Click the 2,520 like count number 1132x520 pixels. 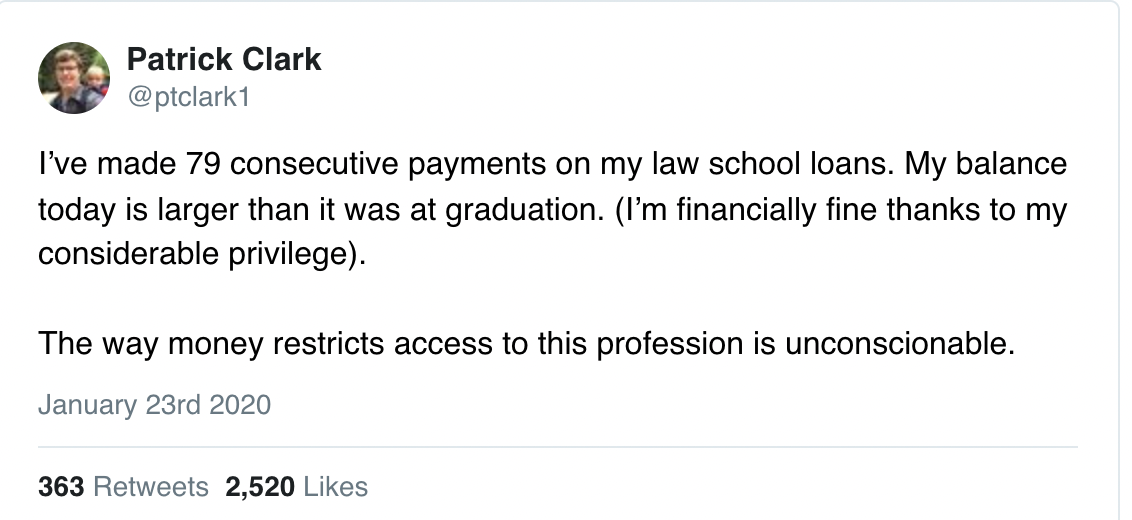pyautogui.click(x=260, y=487)
